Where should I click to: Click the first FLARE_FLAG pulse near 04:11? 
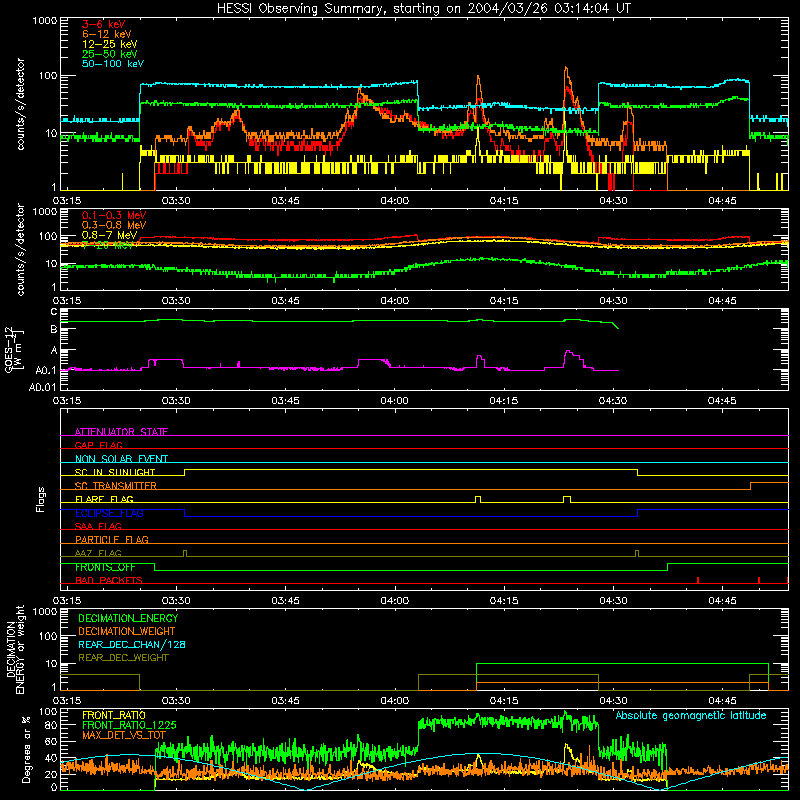478,499
